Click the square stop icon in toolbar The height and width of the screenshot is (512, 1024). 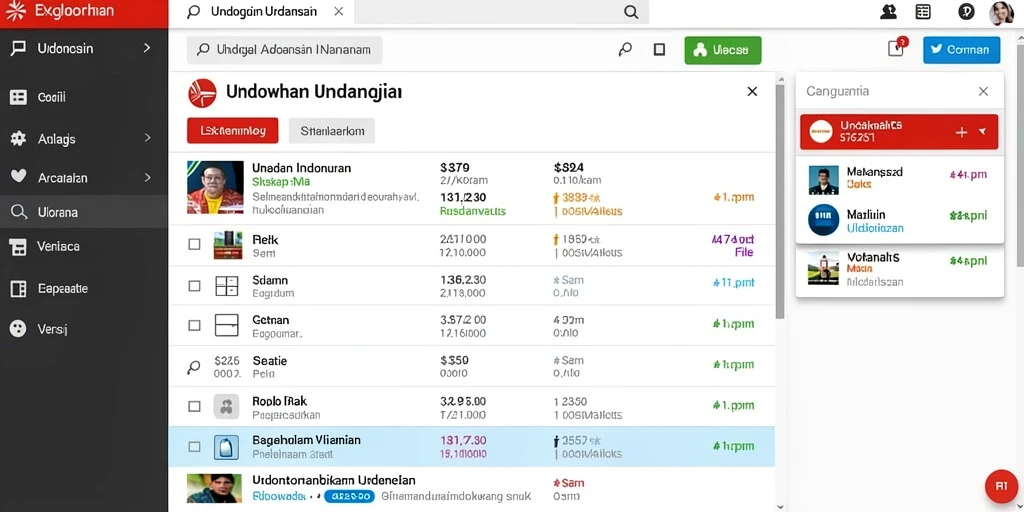pos(660,50)
